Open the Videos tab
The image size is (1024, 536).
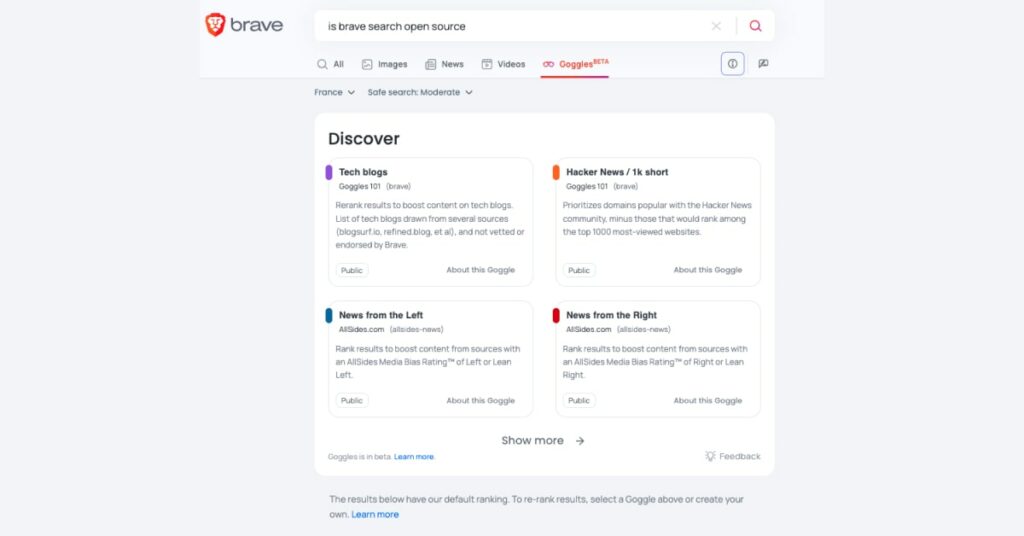[x=503, y=64]
